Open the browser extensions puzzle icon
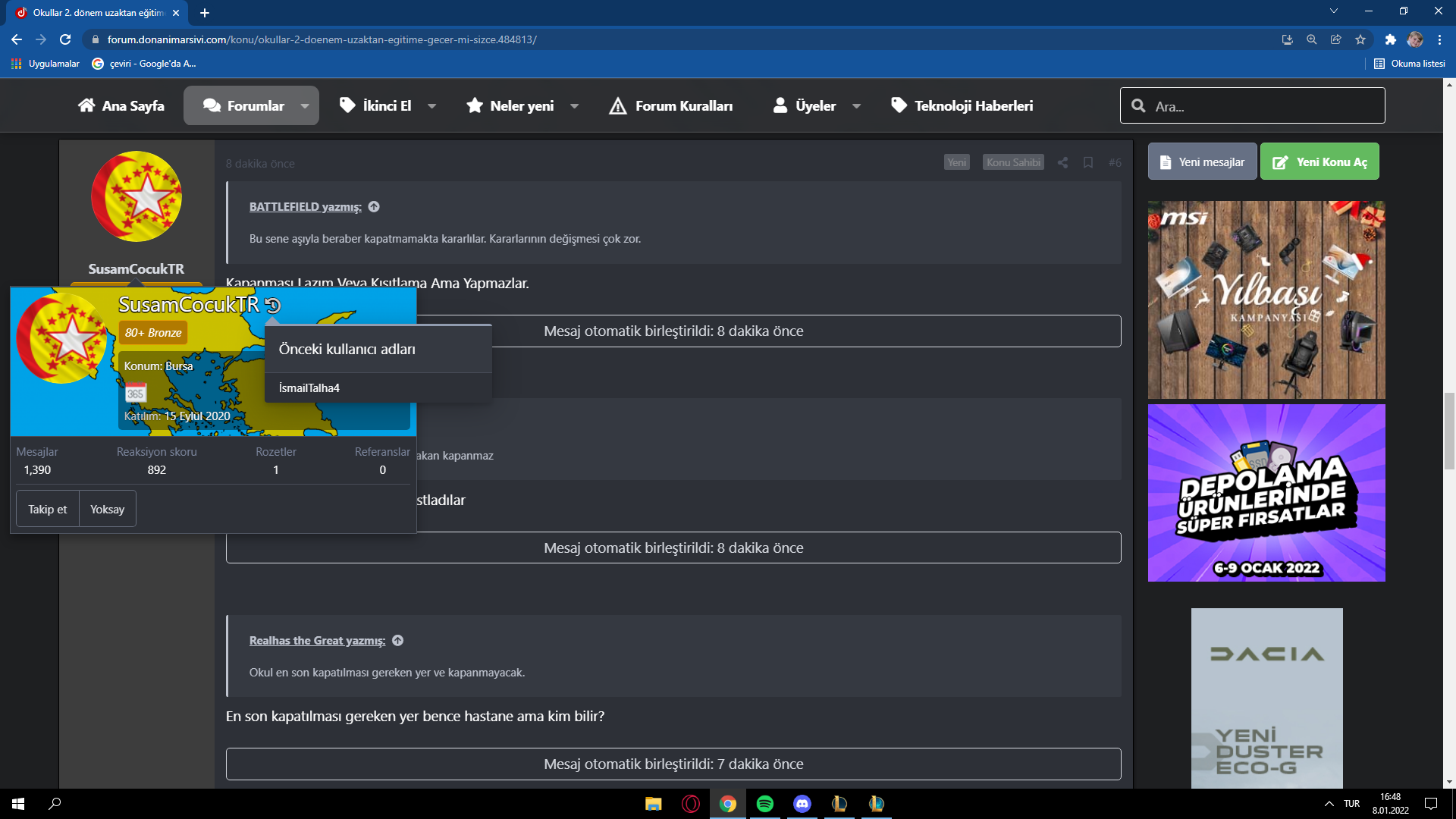 click(x=1390, y=39)
